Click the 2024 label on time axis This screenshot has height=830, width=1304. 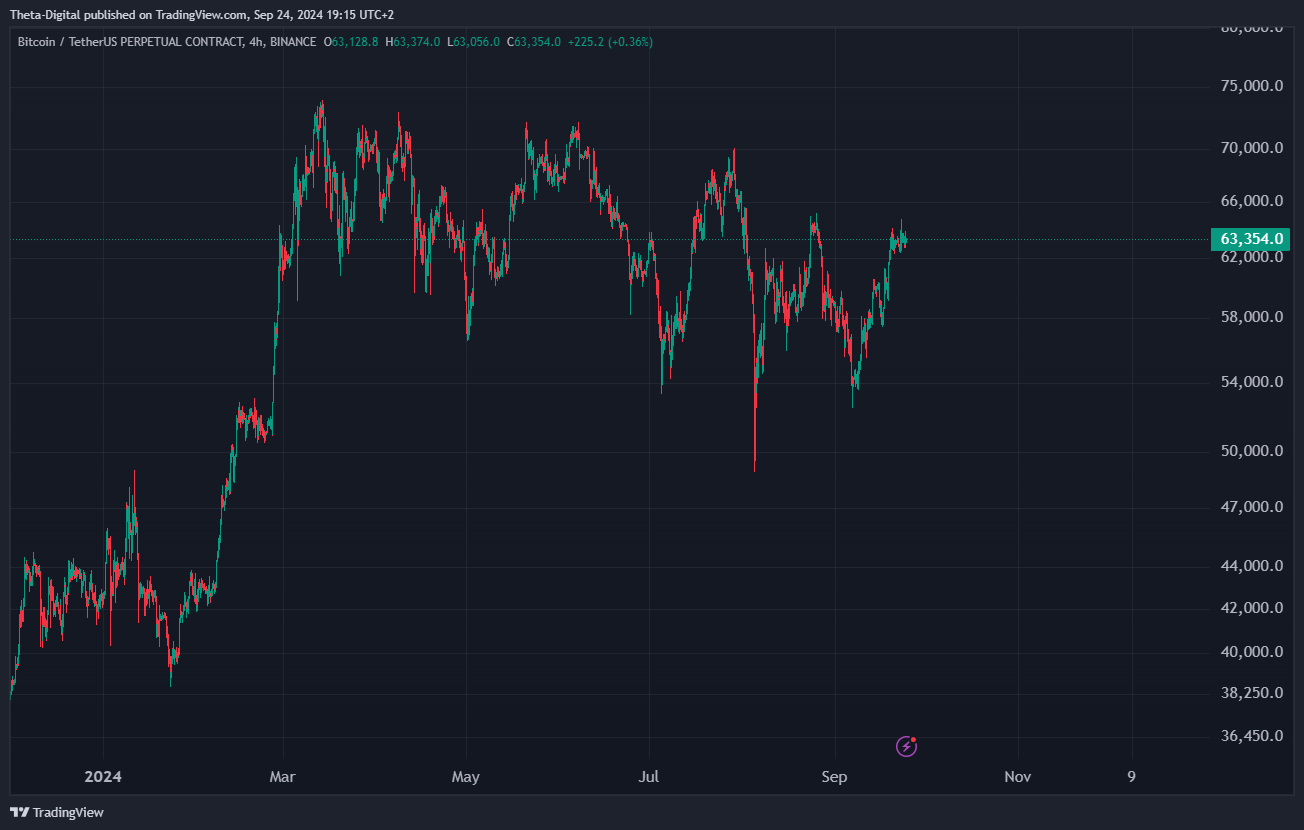pyautogui.click(x=103, y=777)
